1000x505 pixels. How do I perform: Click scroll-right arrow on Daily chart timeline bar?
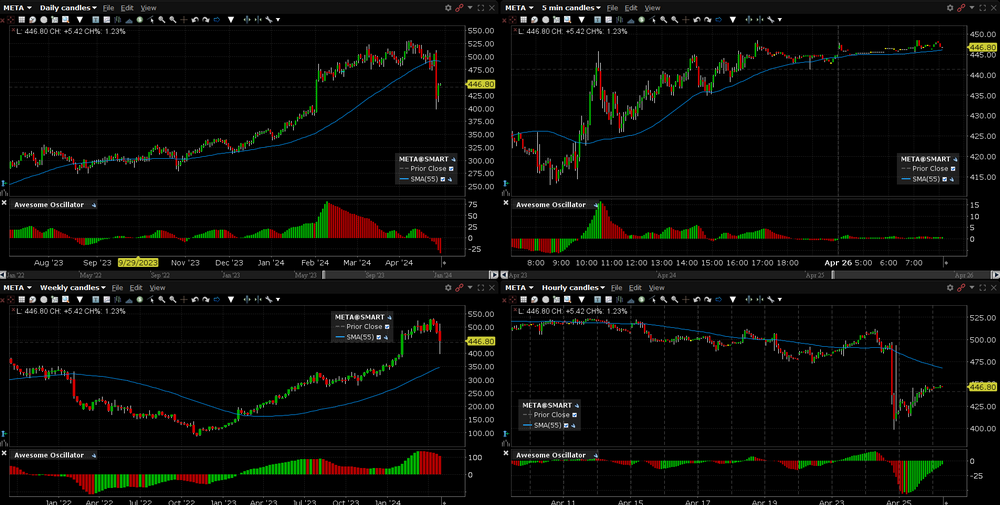point(494,275)
